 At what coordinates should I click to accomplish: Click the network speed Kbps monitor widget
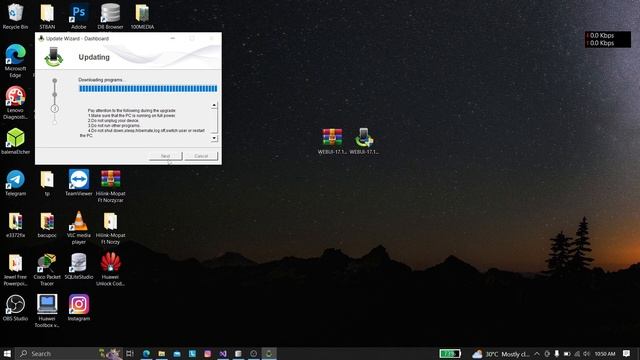pyautogui.click(x=608, y=39)
